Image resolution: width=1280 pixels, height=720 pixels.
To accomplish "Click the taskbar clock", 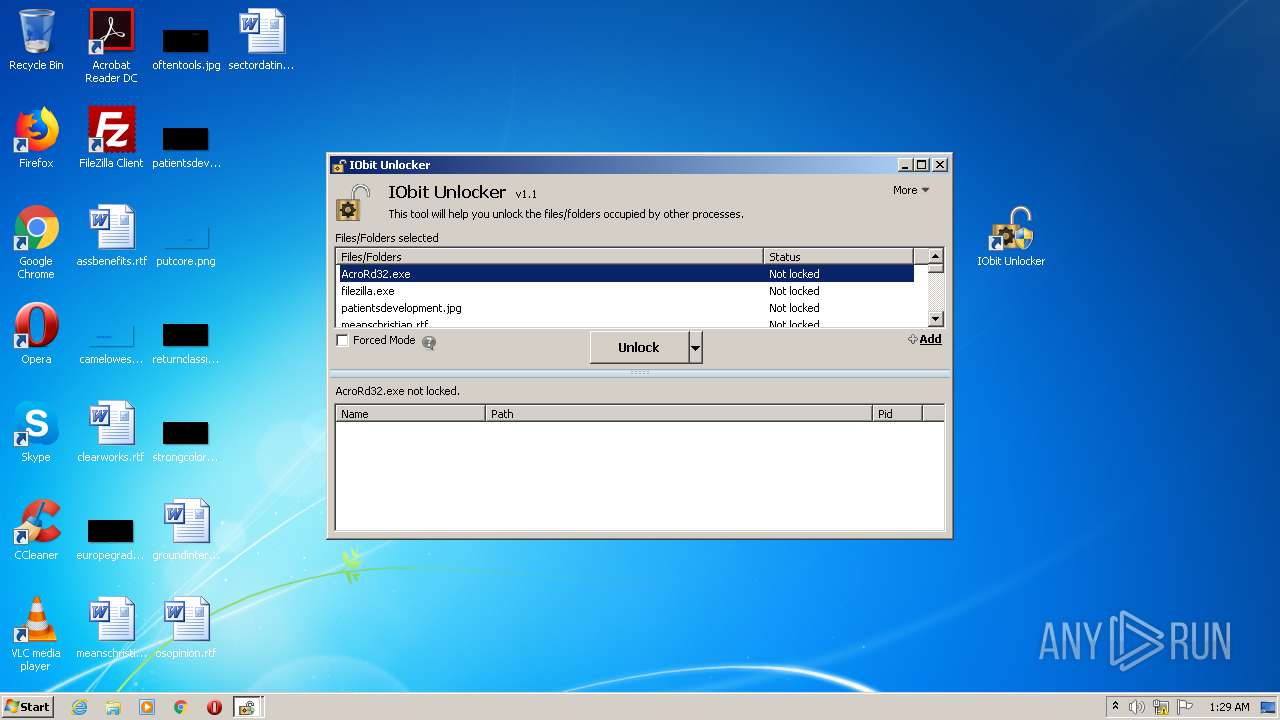I will [x=1229, y=707].
